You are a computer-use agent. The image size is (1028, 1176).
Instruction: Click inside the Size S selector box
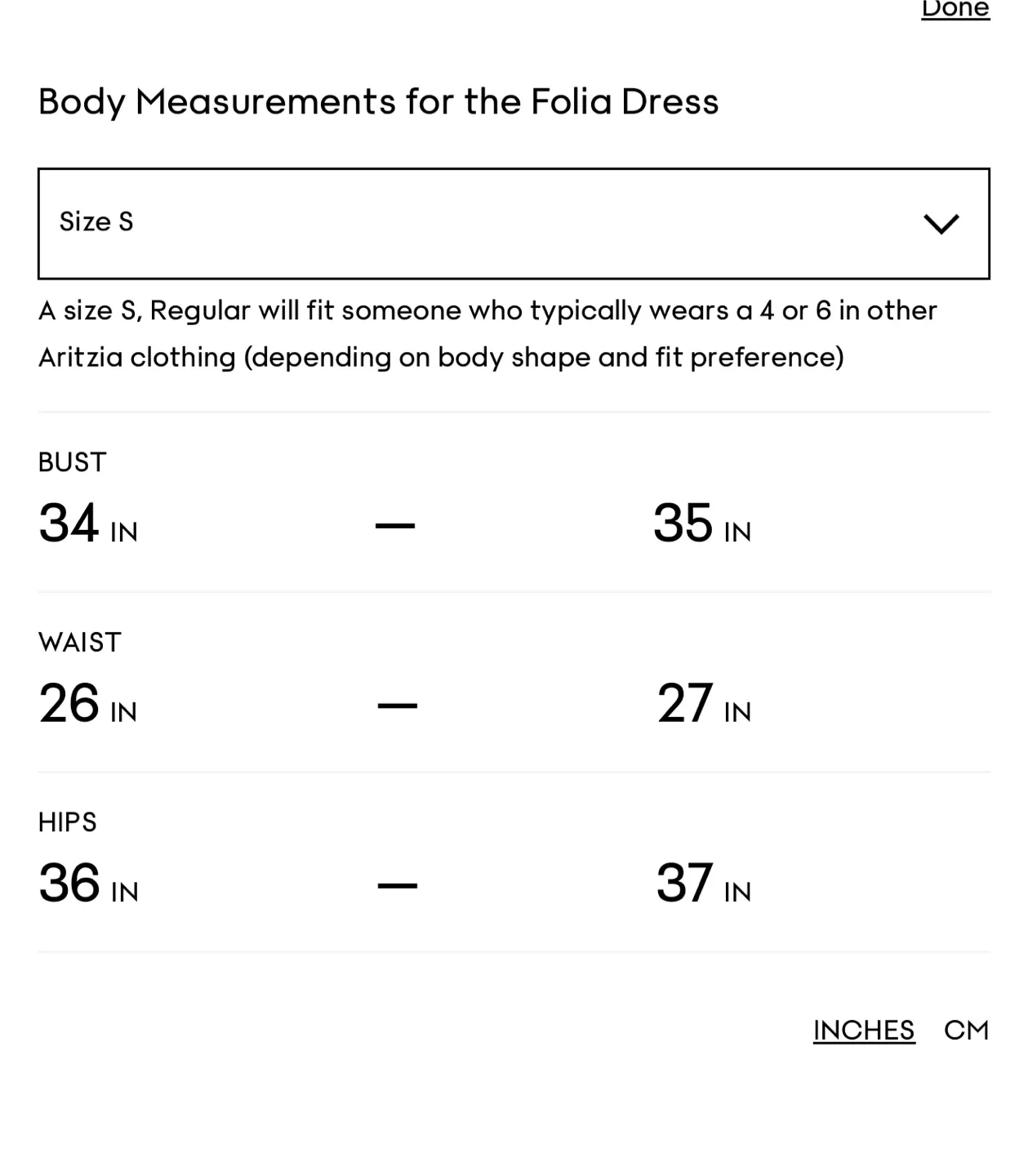point(327,223)
